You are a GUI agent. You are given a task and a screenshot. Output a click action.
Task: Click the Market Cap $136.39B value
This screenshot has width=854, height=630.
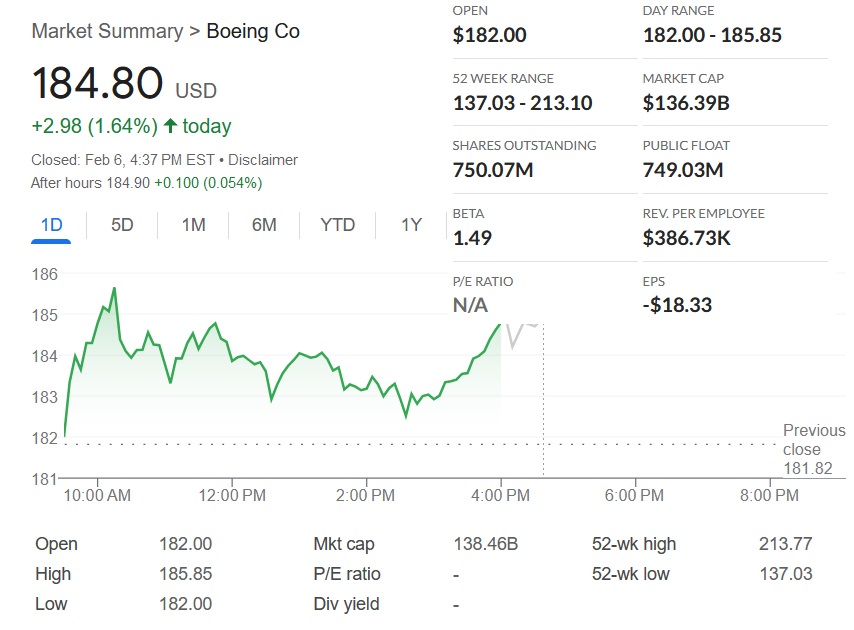(686, 103)
